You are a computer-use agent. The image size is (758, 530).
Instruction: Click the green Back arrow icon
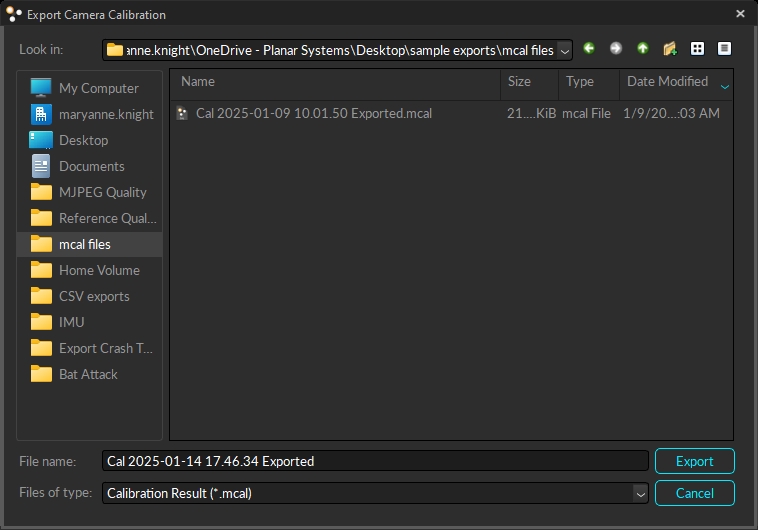(589, 48)
